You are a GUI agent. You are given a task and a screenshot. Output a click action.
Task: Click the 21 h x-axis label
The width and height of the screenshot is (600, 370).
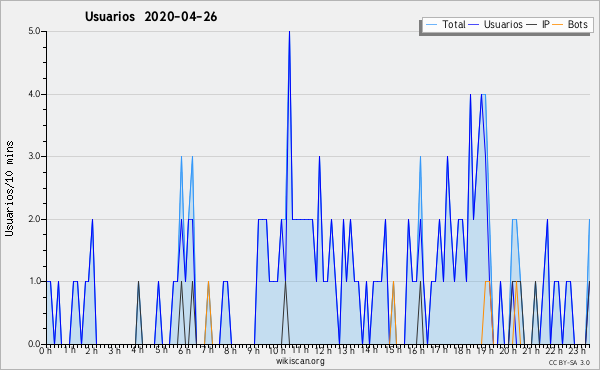tap(530, 351)
